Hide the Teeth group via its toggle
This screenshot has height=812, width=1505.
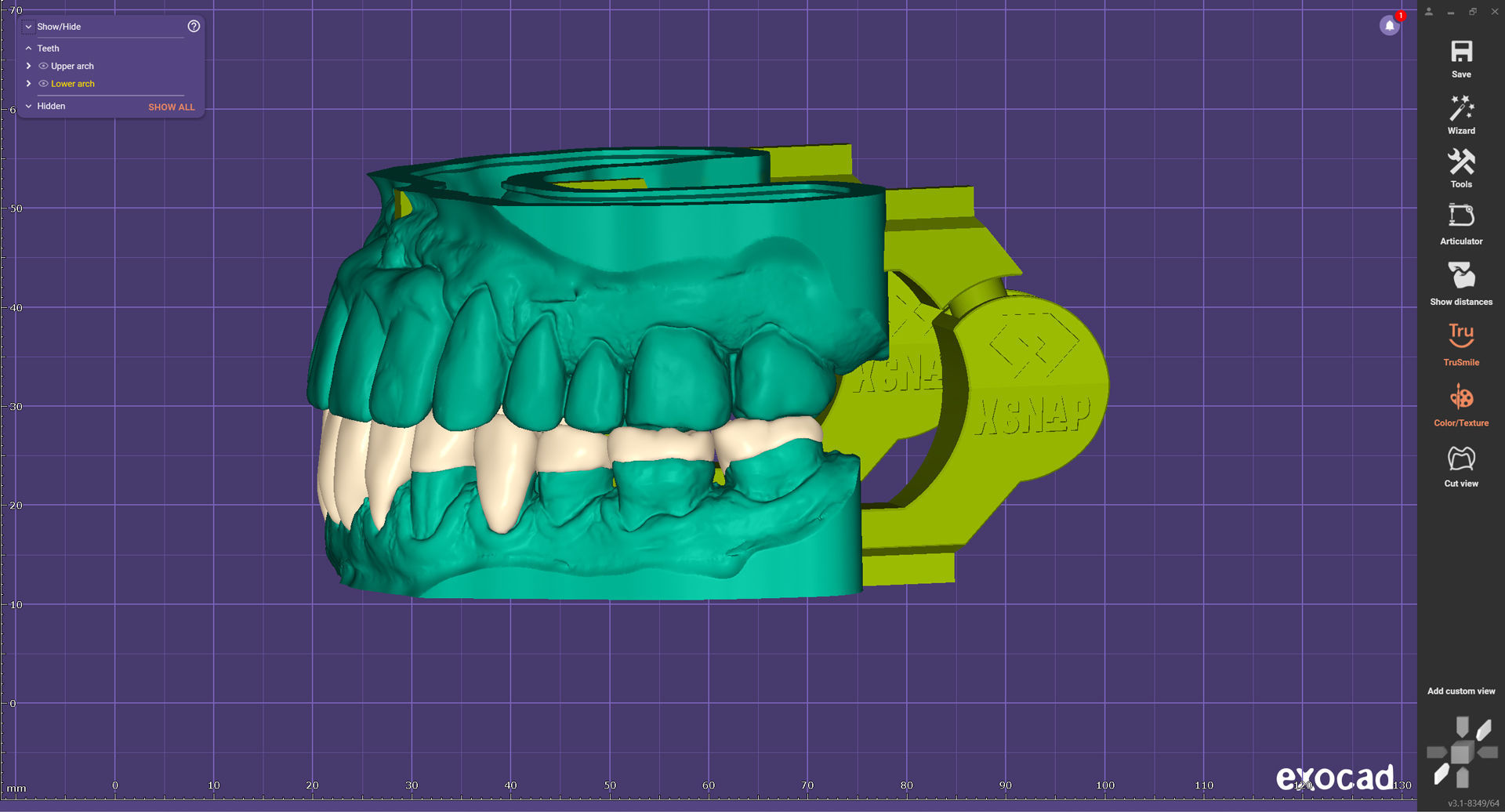click(x=28, y=48)
